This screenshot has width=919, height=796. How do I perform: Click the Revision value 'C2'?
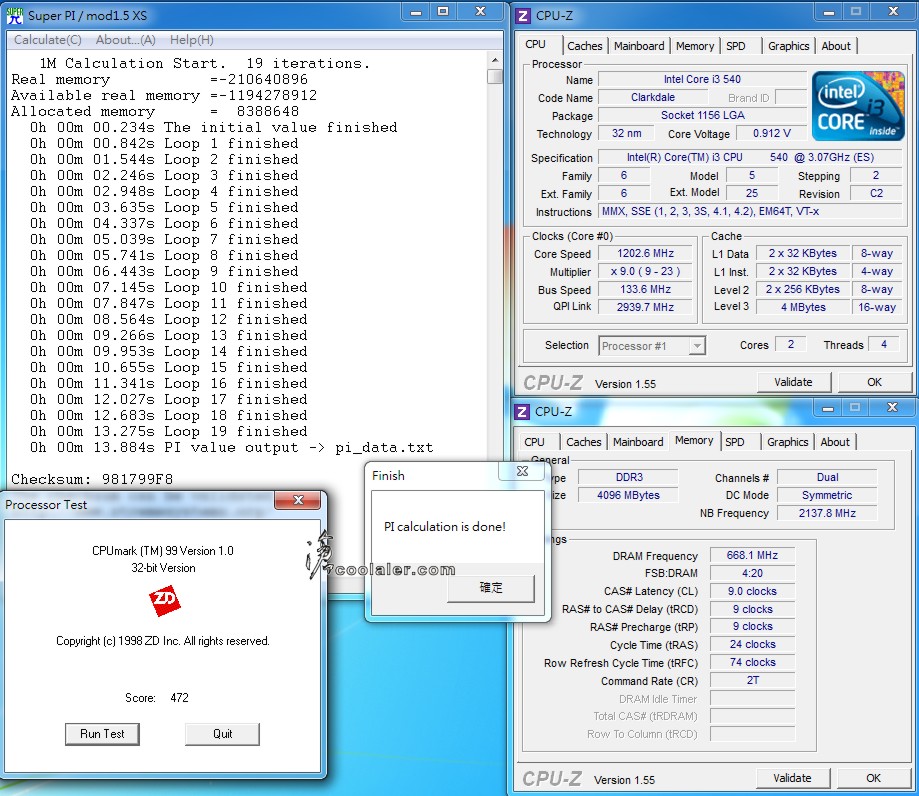click(876, 193)
